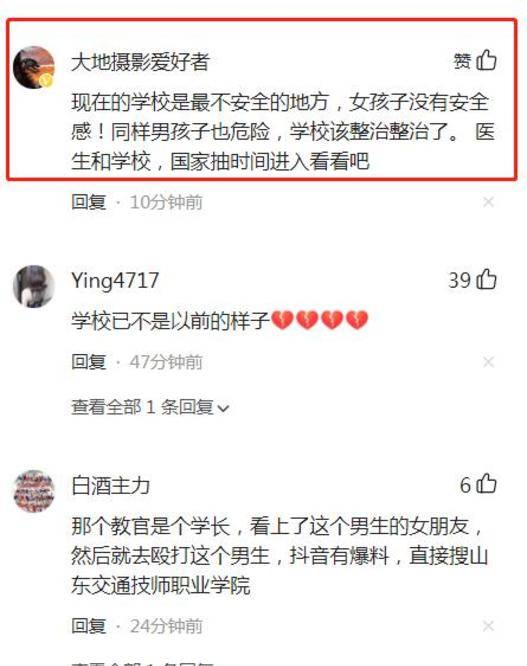The height and width of the screenshot is (666, 527).
Task: Reply to Ying4717's comment
Action: [x=89, y=362]
